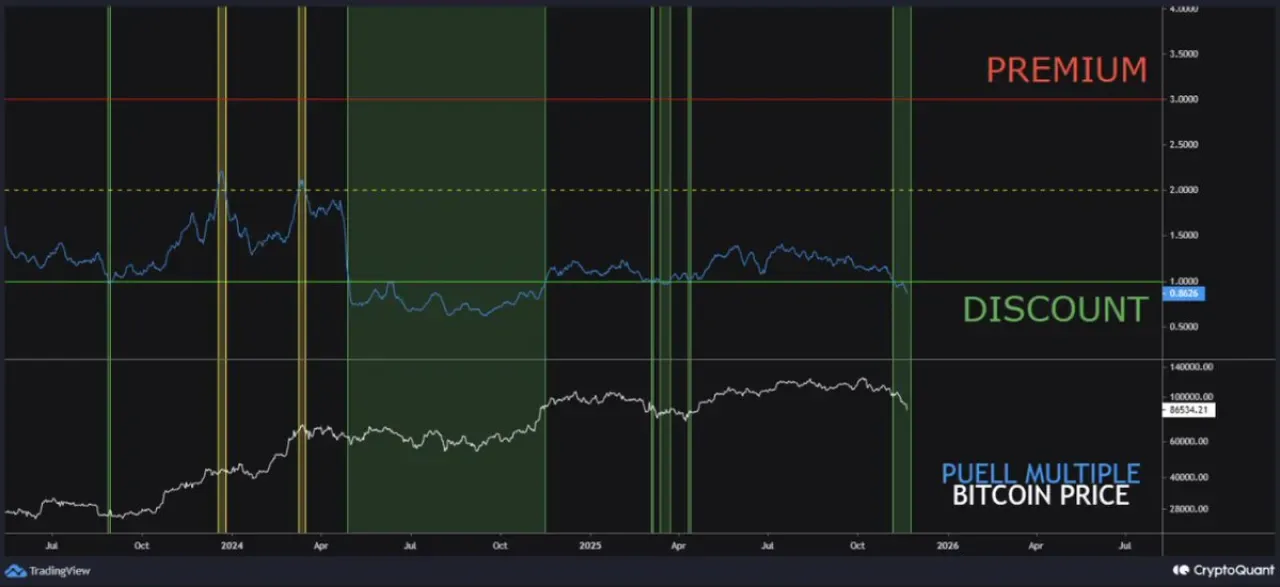Click the 2.0000 axis value

1182,190
